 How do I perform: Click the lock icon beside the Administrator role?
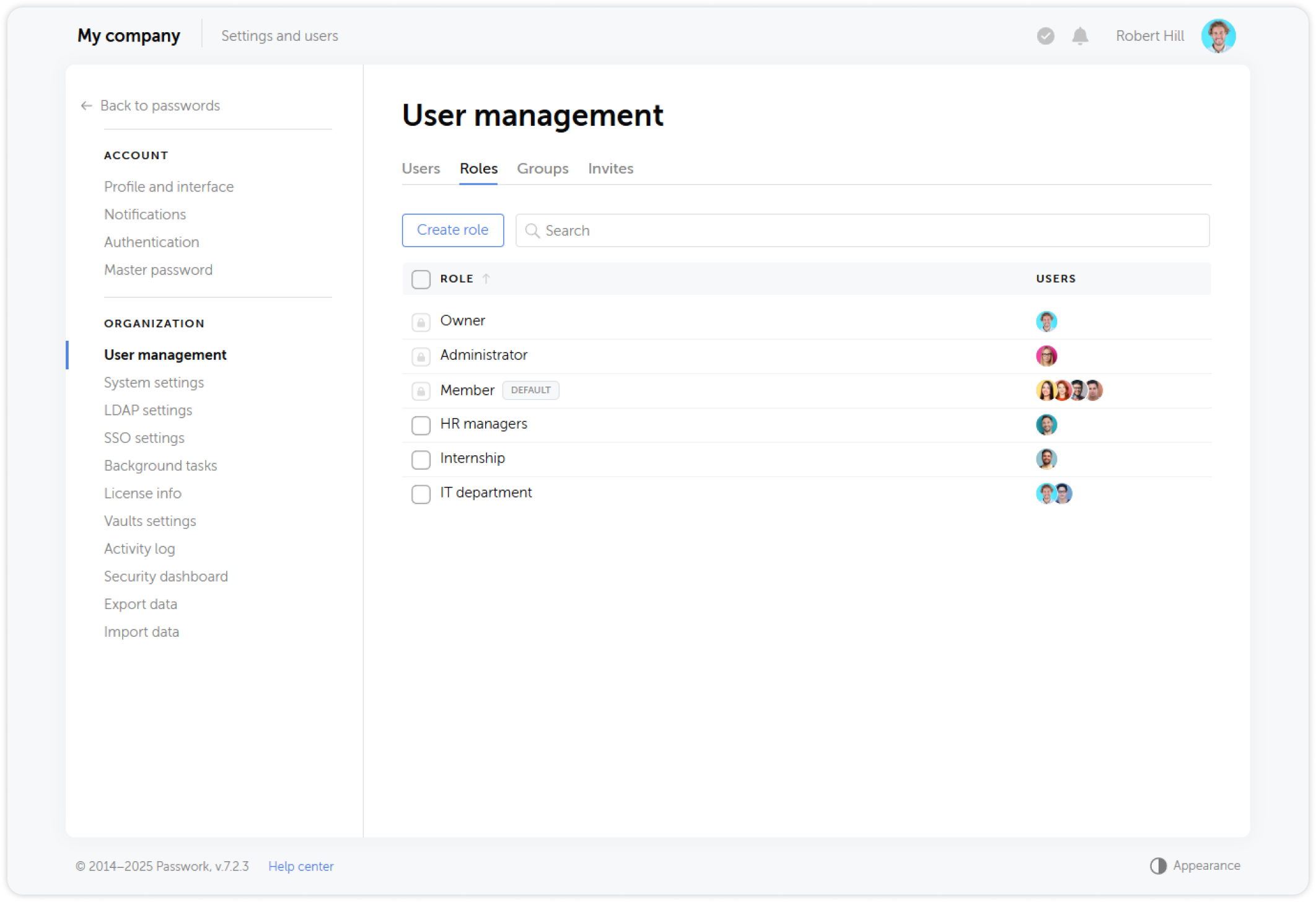coord(421,356)
